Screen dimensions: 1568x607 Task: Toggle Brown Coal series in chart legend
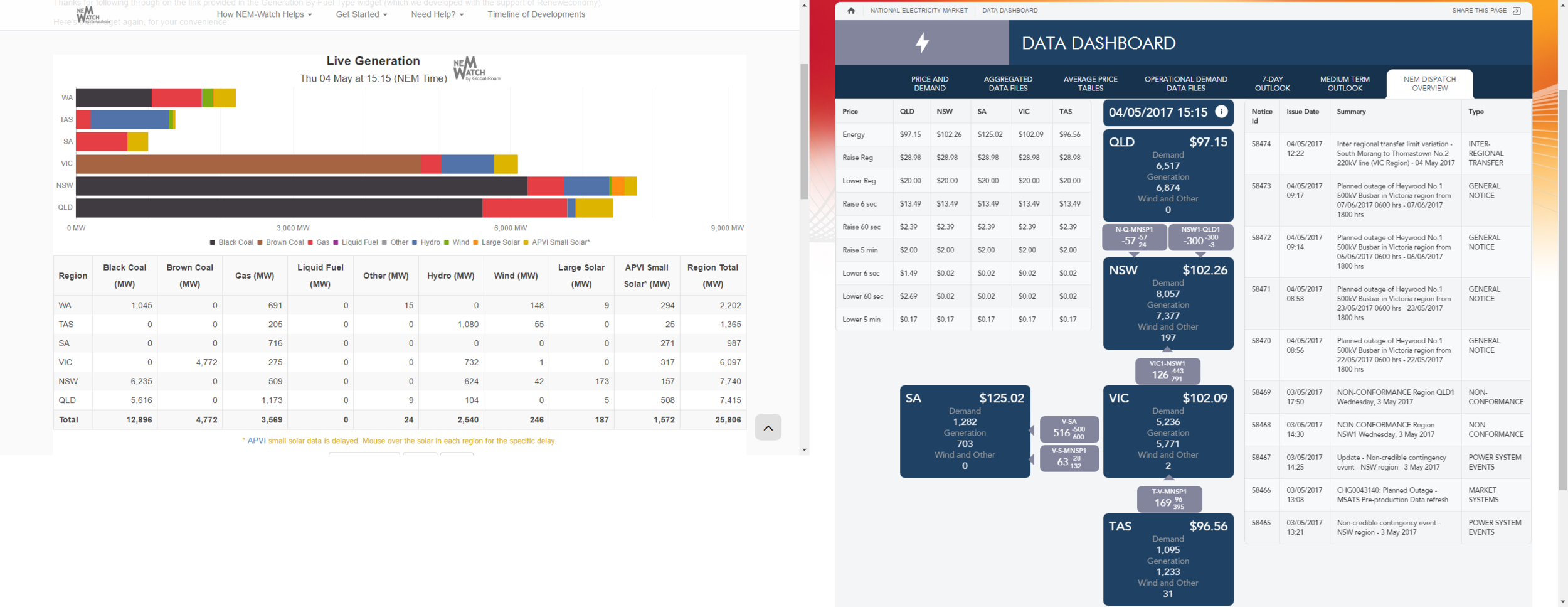pyautogui.click(x=280, y=242)
